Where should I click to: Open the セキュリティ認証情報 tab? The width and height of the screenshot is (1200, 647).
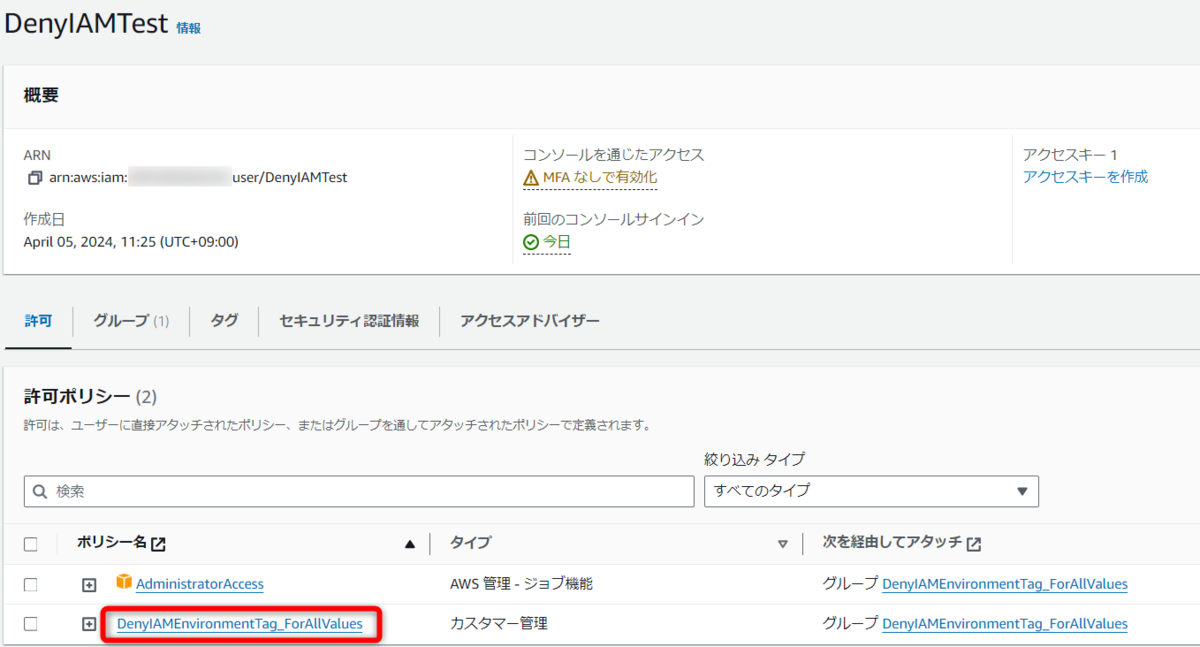(349, 321)
